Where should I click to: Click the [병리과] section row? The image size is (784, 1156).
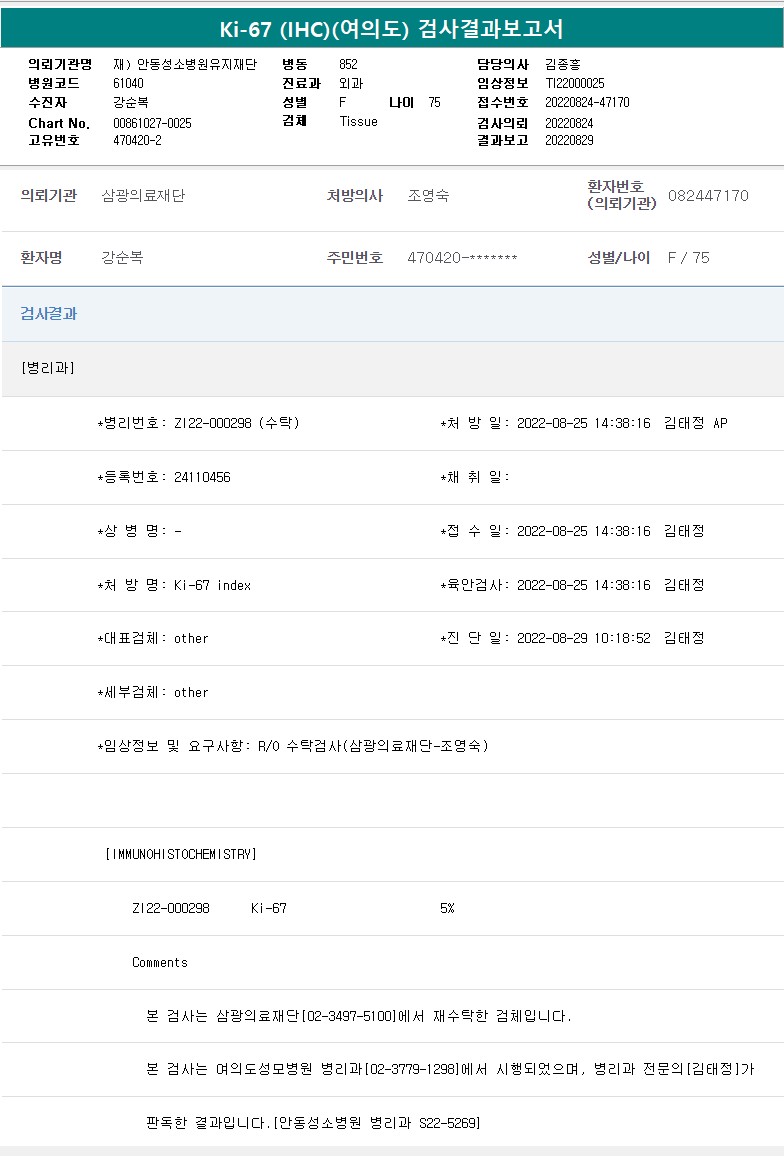click(x=48, y=368)
